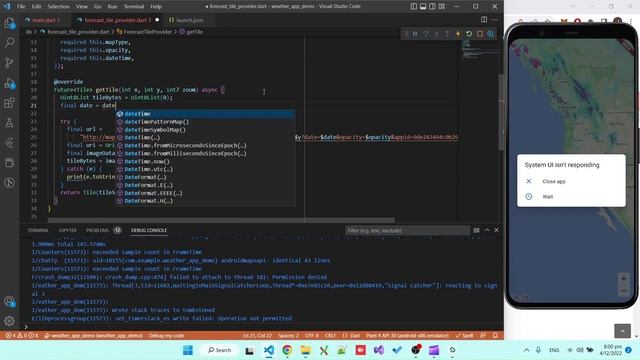Open the Dart DevTools inspector icon

491,34
